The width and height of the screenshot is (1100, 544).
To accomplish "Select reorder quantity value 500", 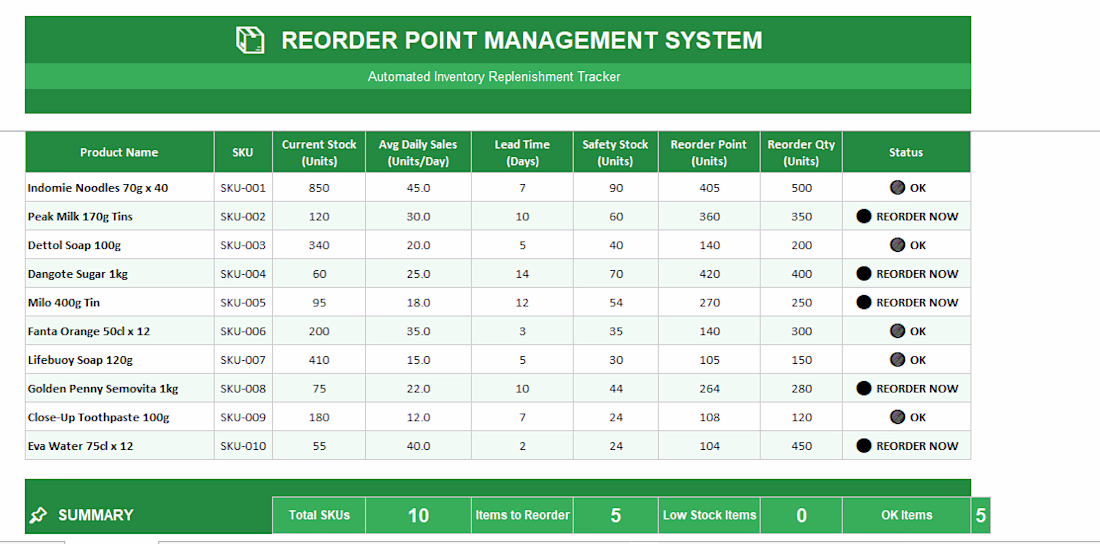I will (801, 187).
